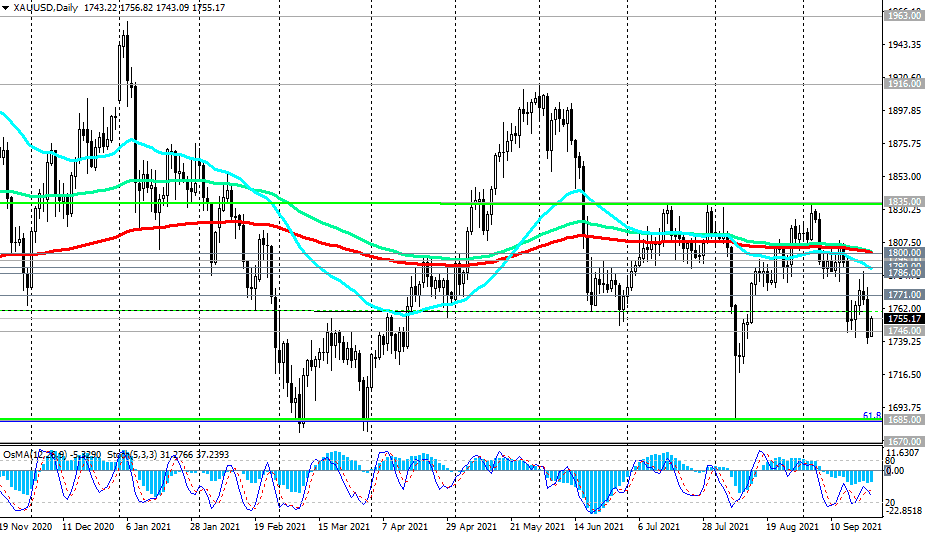
Task: Click the 28 Jul 2021 date label
Action: [x=728, y=525]
